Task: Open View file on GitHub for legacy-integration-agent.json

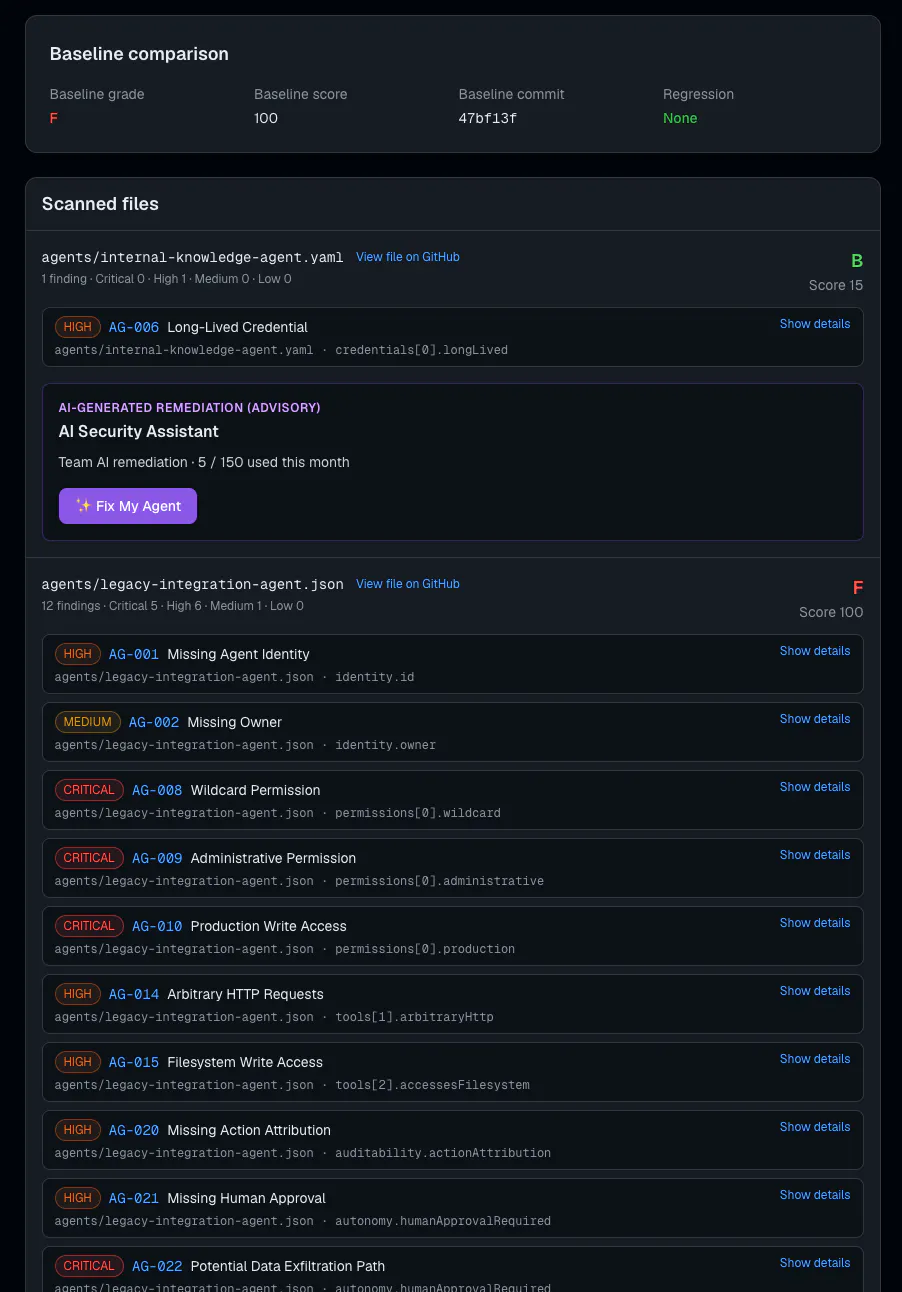Action: click(408, 584)
